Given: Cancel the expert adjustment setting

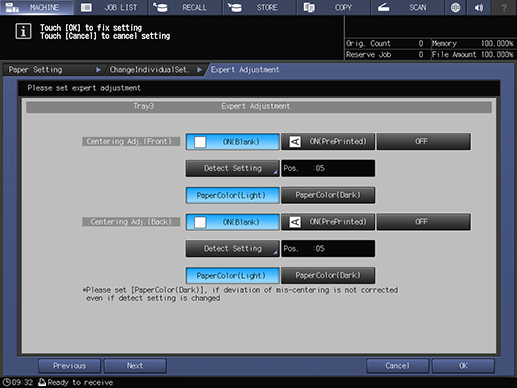Looking at the screenshot, I should [x=397, y=366].
